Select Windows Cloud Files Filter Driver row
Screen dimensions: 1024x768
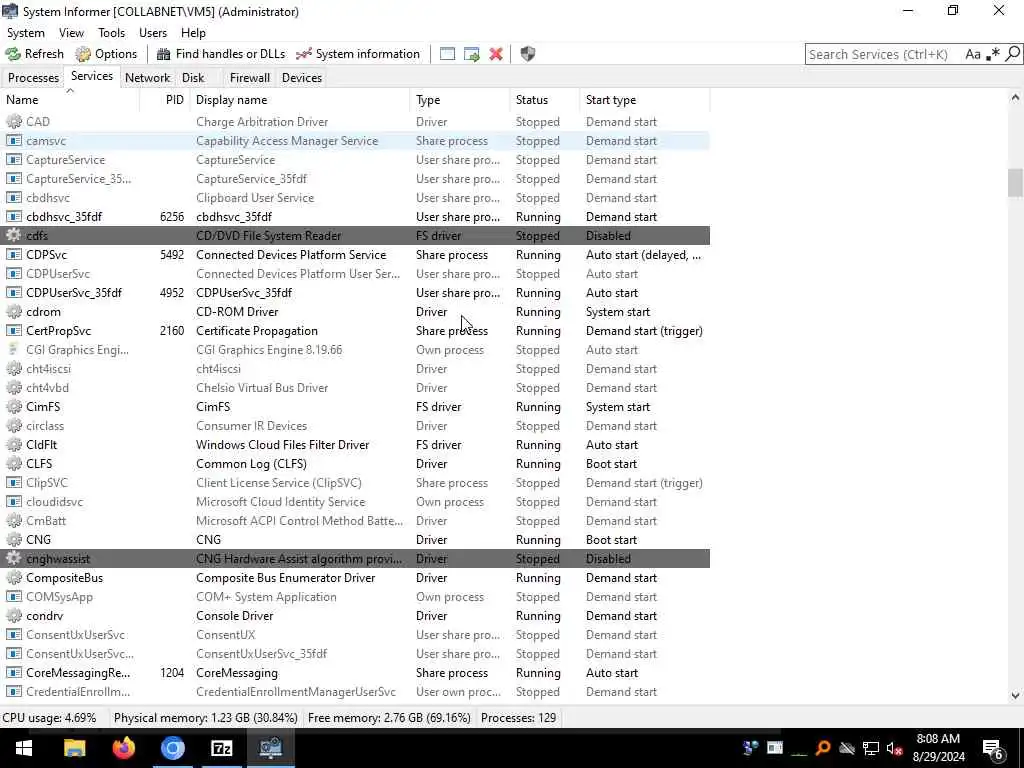[355, 445]
